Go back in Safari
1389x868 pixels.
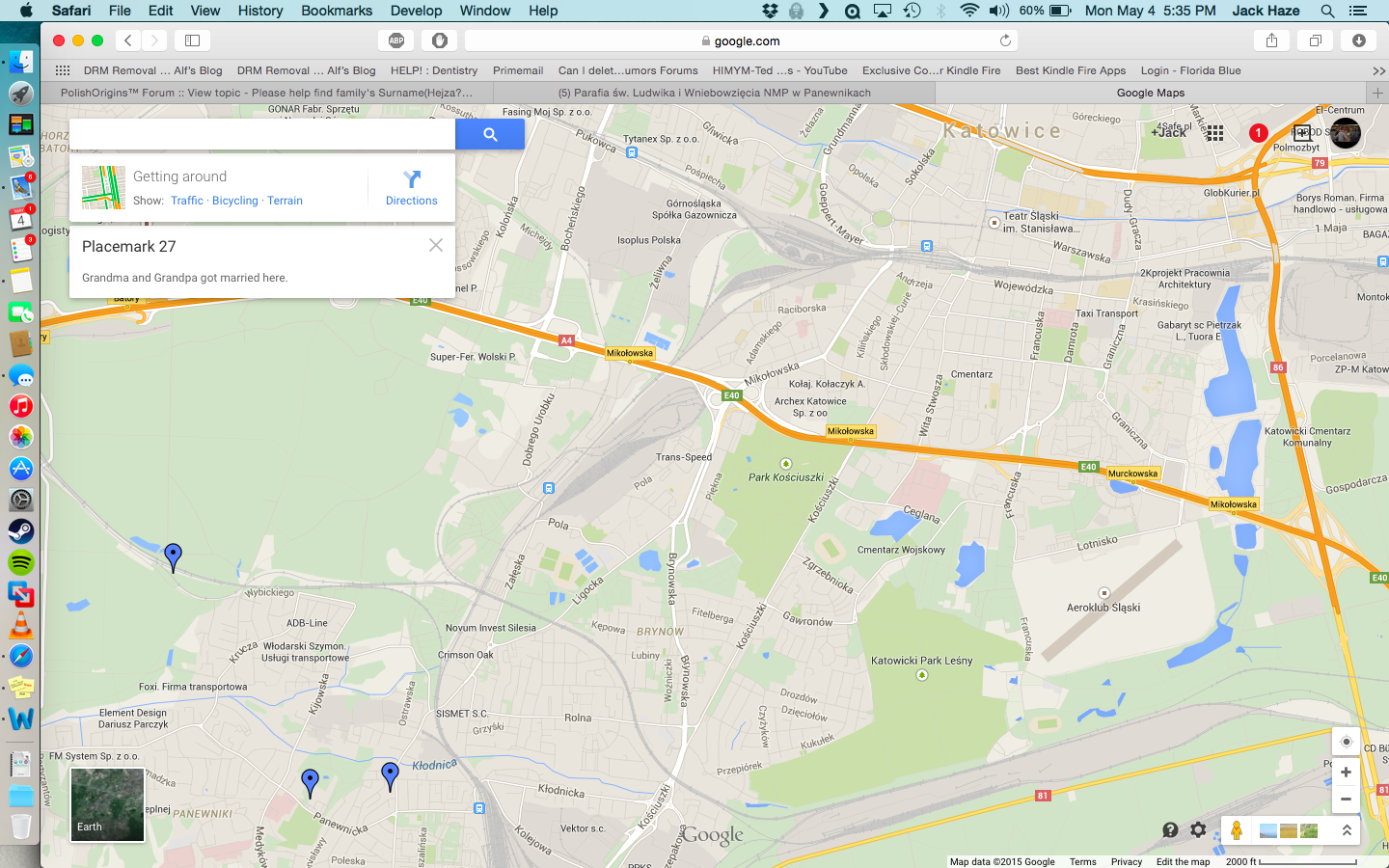coord(128,41)
